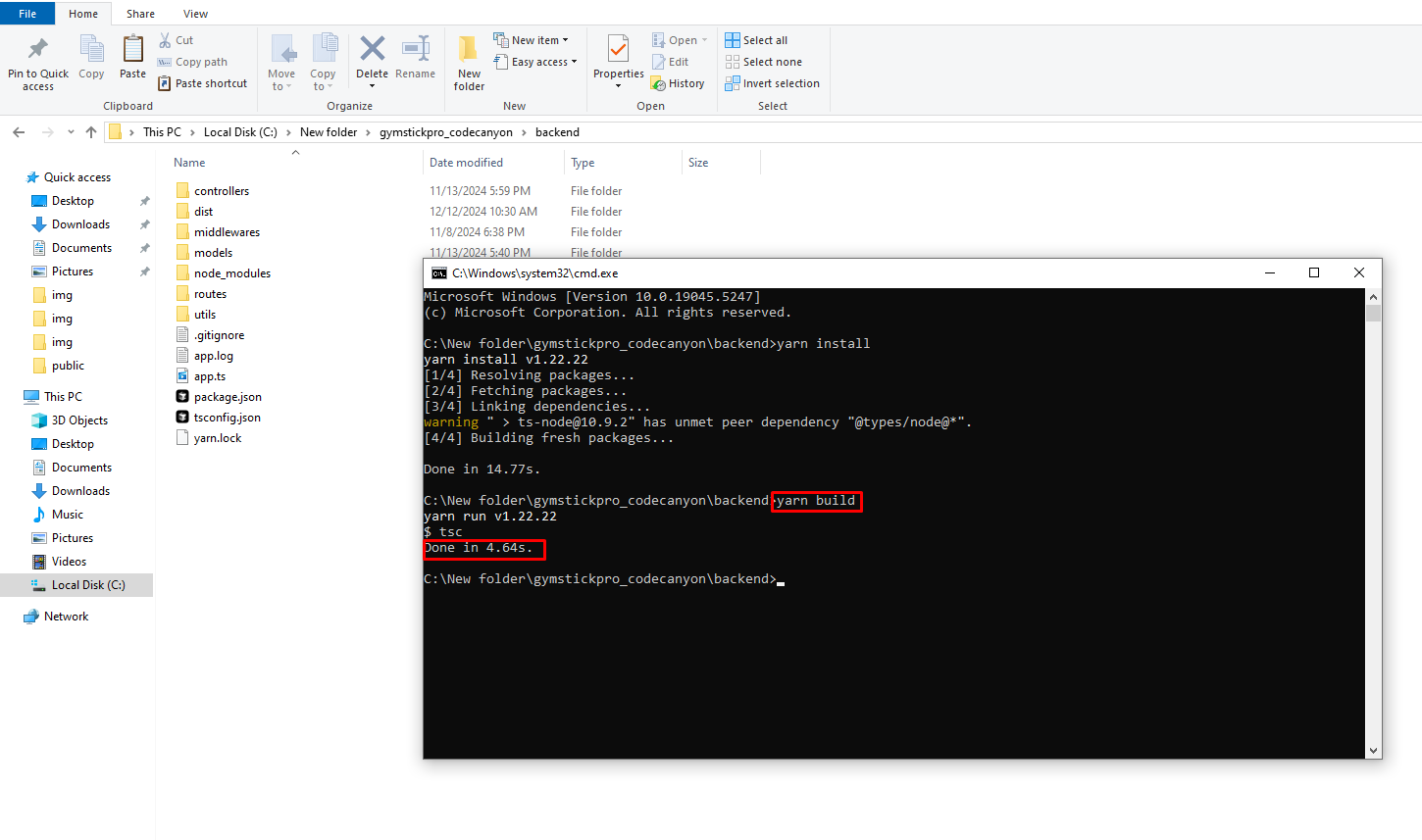Navigate back using the back arrow

tap(19, 132)
